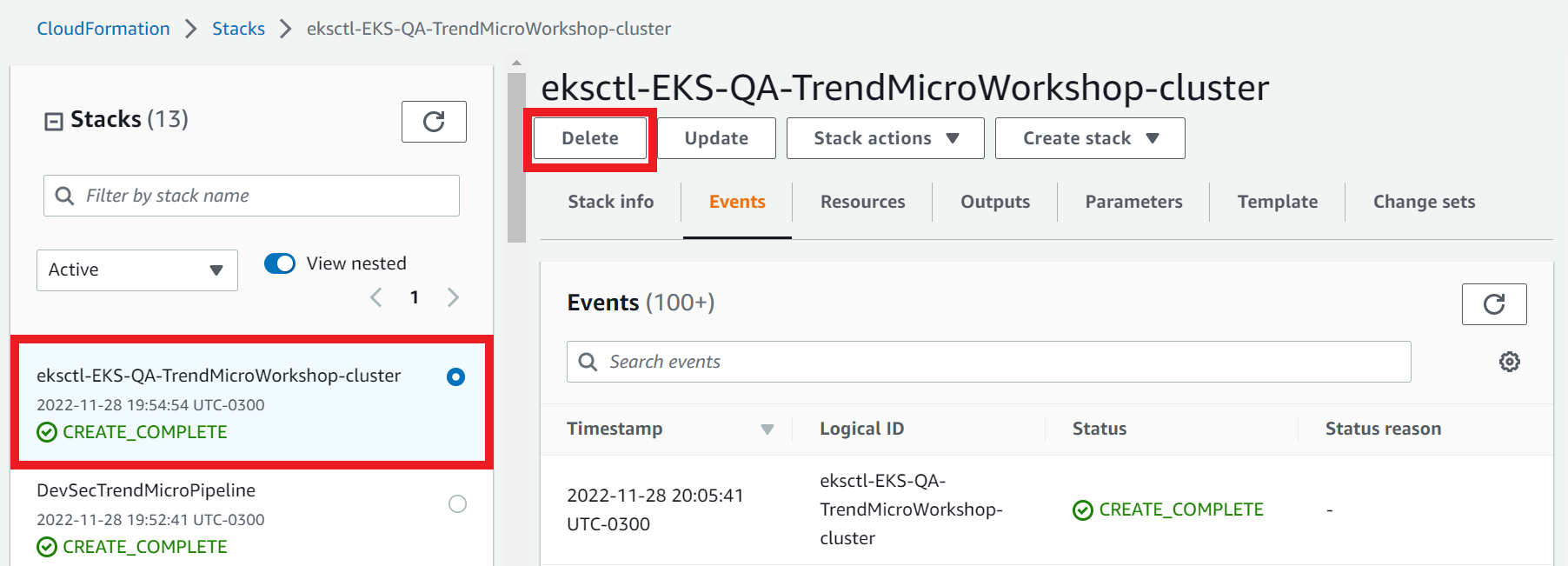This screenshot has width=1568, height=566.
Task: Click the vertical scrollbar thumb
Action: coord(516,156)
